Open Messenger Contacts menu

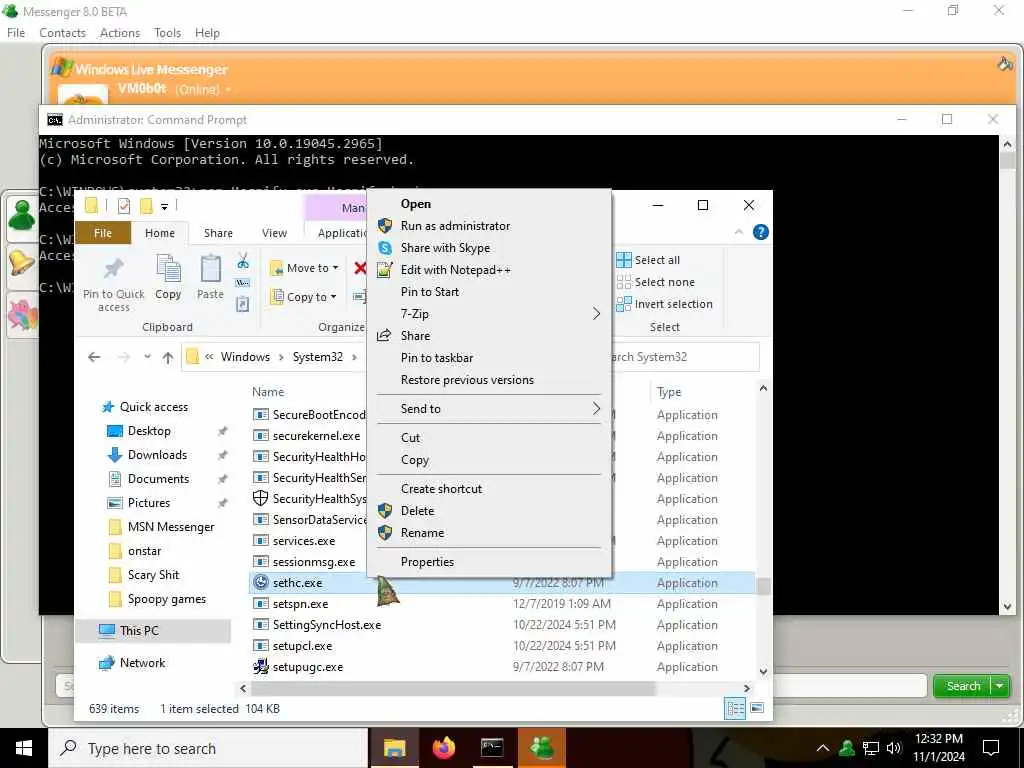click(x=62, y=33)
